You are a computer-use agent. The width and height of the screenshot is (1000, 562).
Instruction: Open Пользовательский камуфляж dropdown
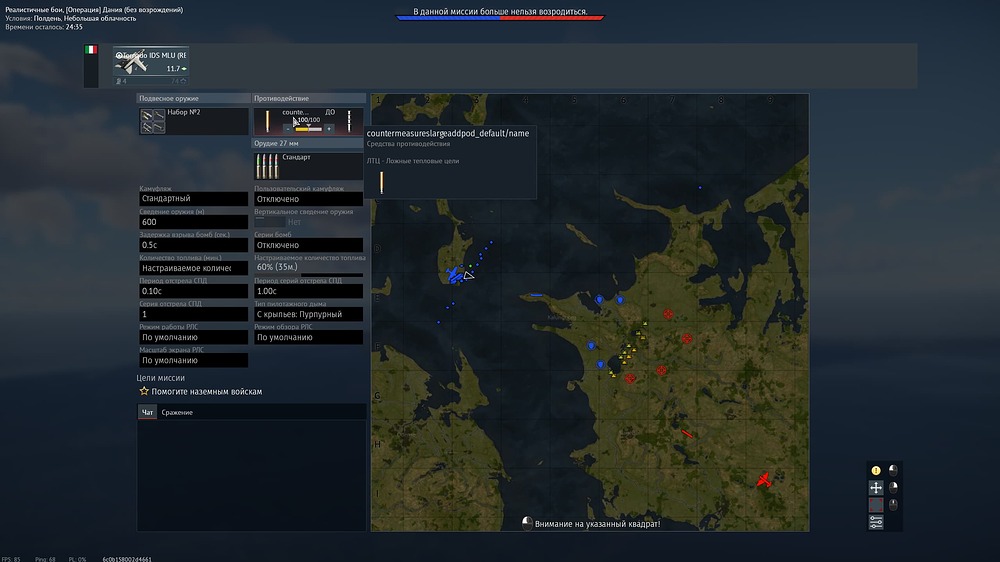309,199
